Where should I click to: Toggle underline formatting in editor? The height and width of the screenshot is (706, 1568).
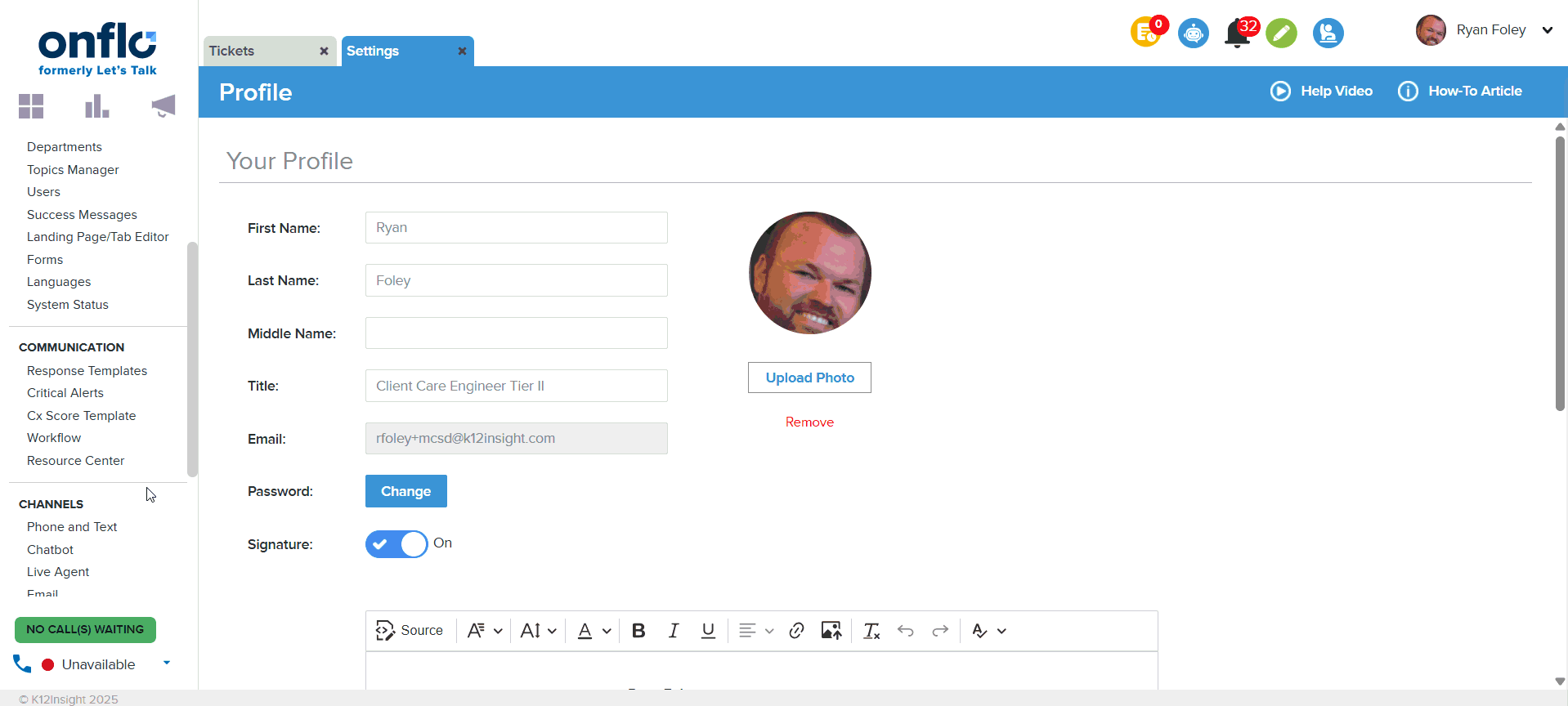[x=708, y=631]
